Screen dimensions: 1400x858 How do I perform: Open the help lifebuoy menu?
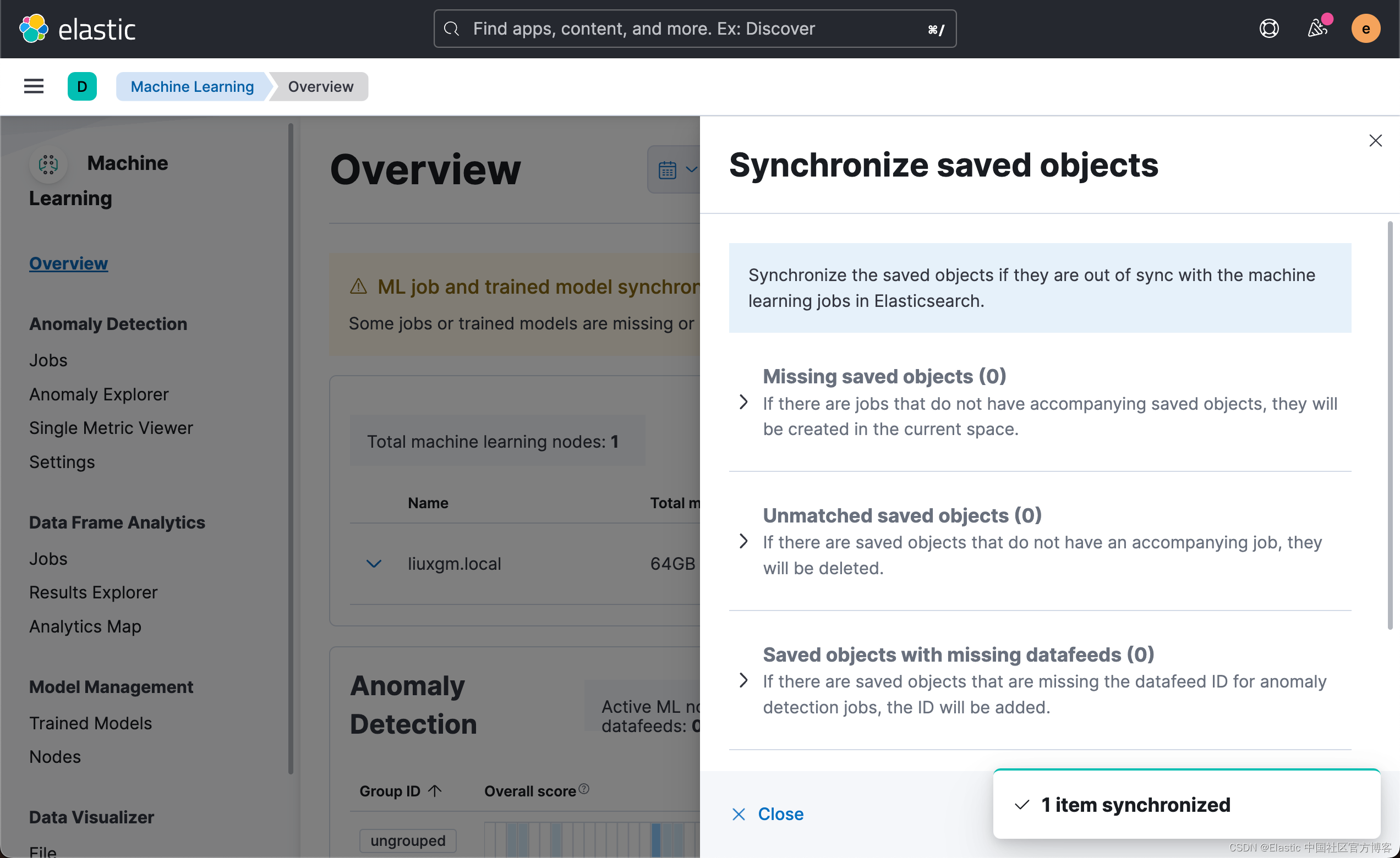1269,29
